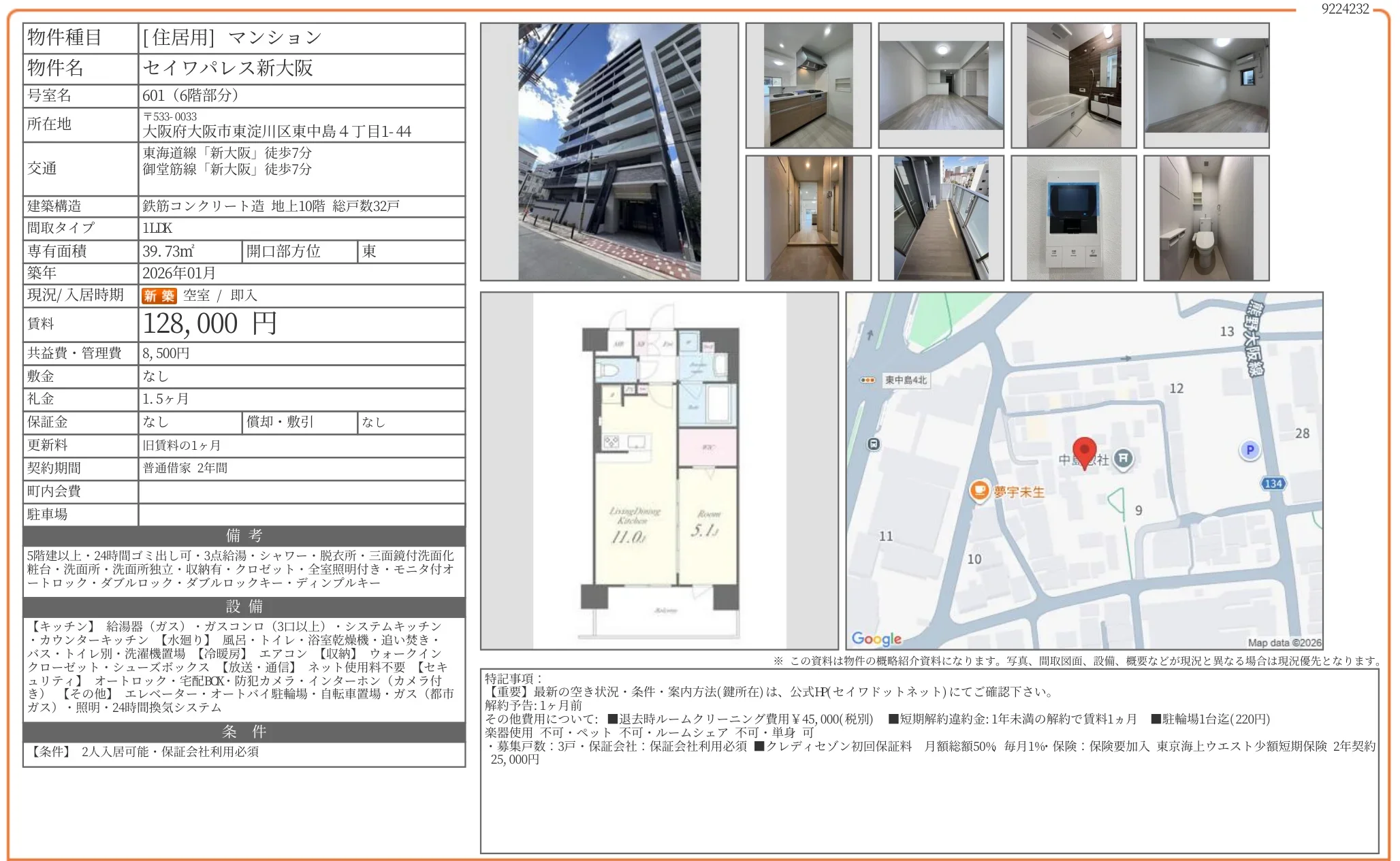Click the 東中島4北 traffic signal icon
Screen dimensions: 1400x861
868,380
